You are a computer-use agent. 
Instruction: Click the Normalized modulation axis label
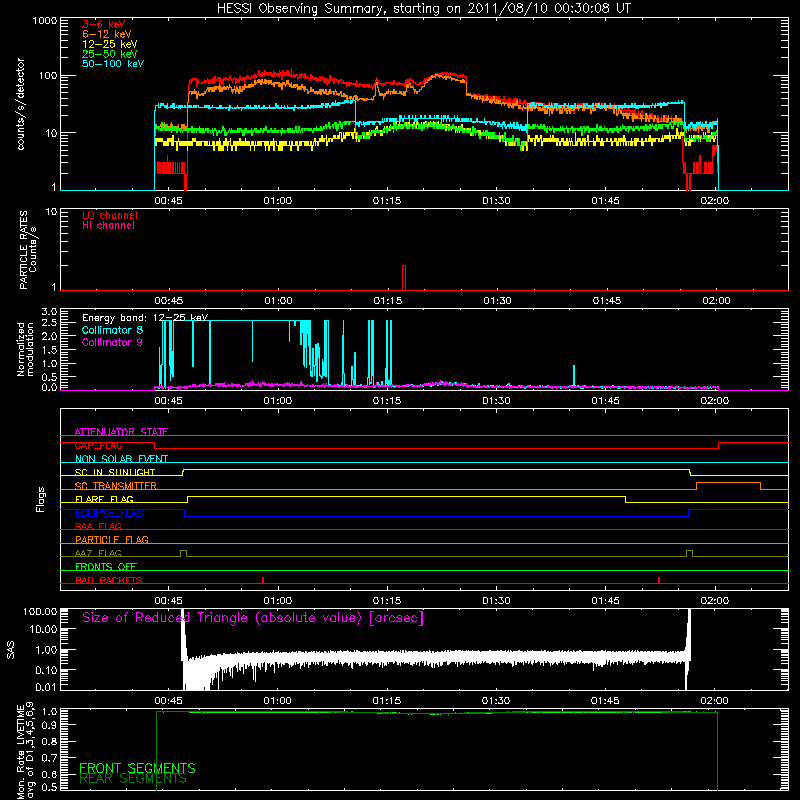click(25, 349)
